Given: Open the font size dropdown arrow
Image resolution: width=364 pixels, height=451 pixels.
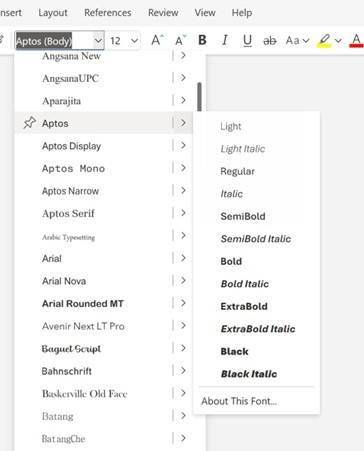Looking at the screenshot, I should pyautogui.click(x=134, y=41).
